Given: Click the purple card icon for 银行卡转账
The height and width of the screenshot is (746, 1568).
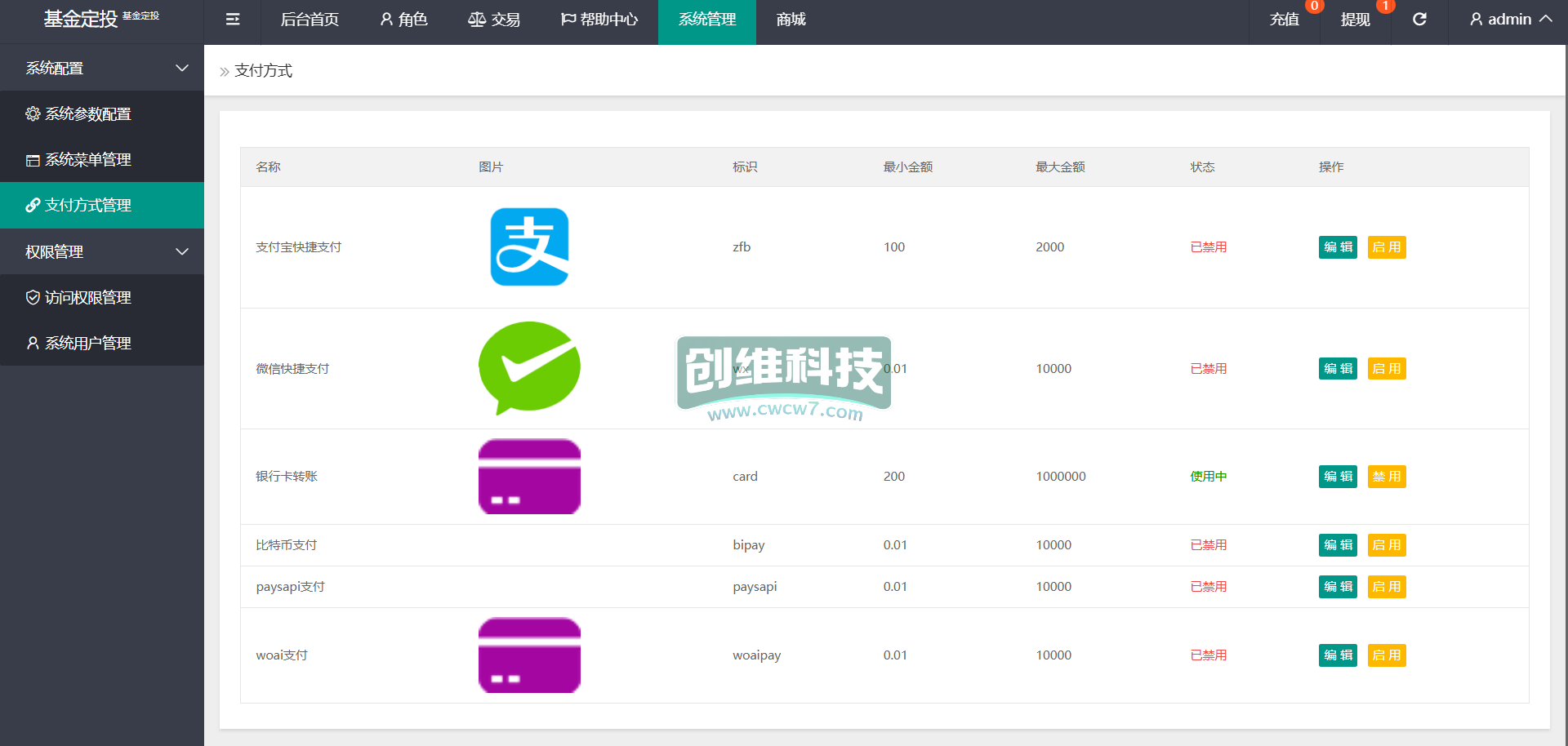Looking at the screenshot, I should coord(529,477).
